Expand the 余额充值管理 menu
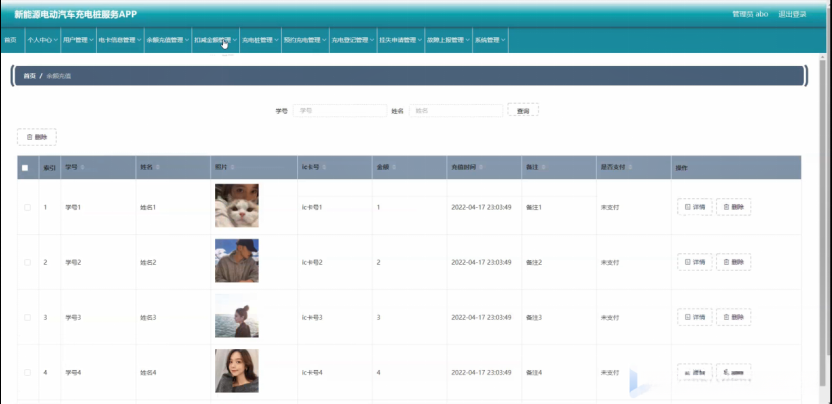The image size is (832, 404). click(168, 40)
